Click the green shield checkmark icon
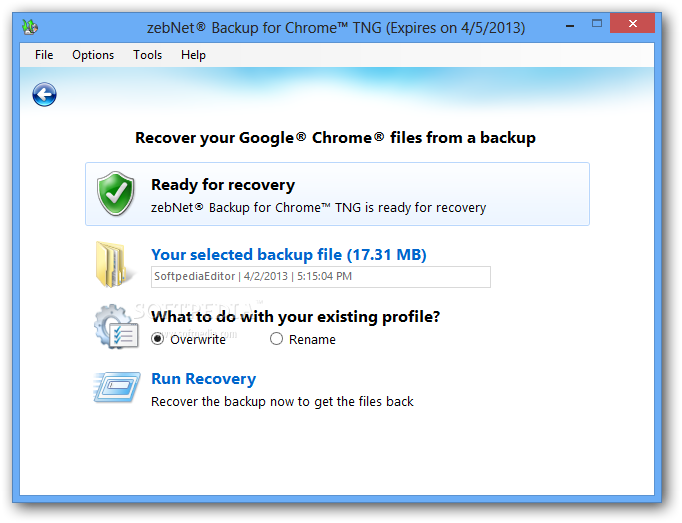 [116, 193]
